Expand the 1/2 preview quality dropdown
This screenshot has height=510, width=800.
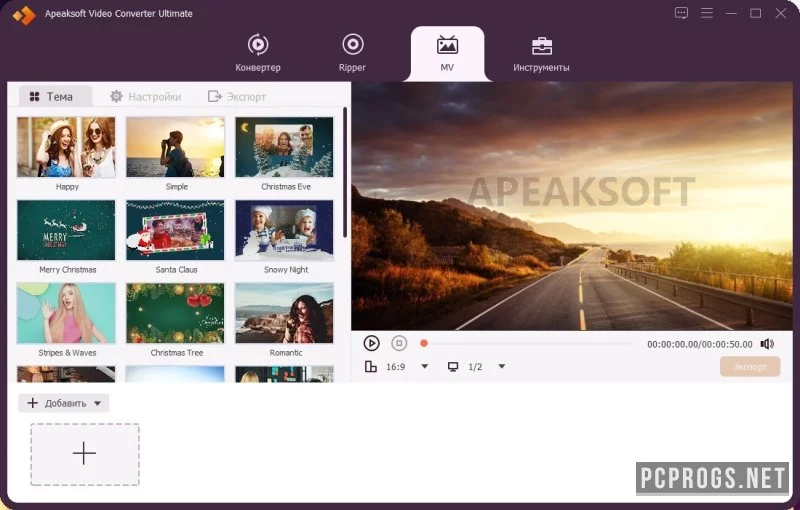[x=502, y=367]
